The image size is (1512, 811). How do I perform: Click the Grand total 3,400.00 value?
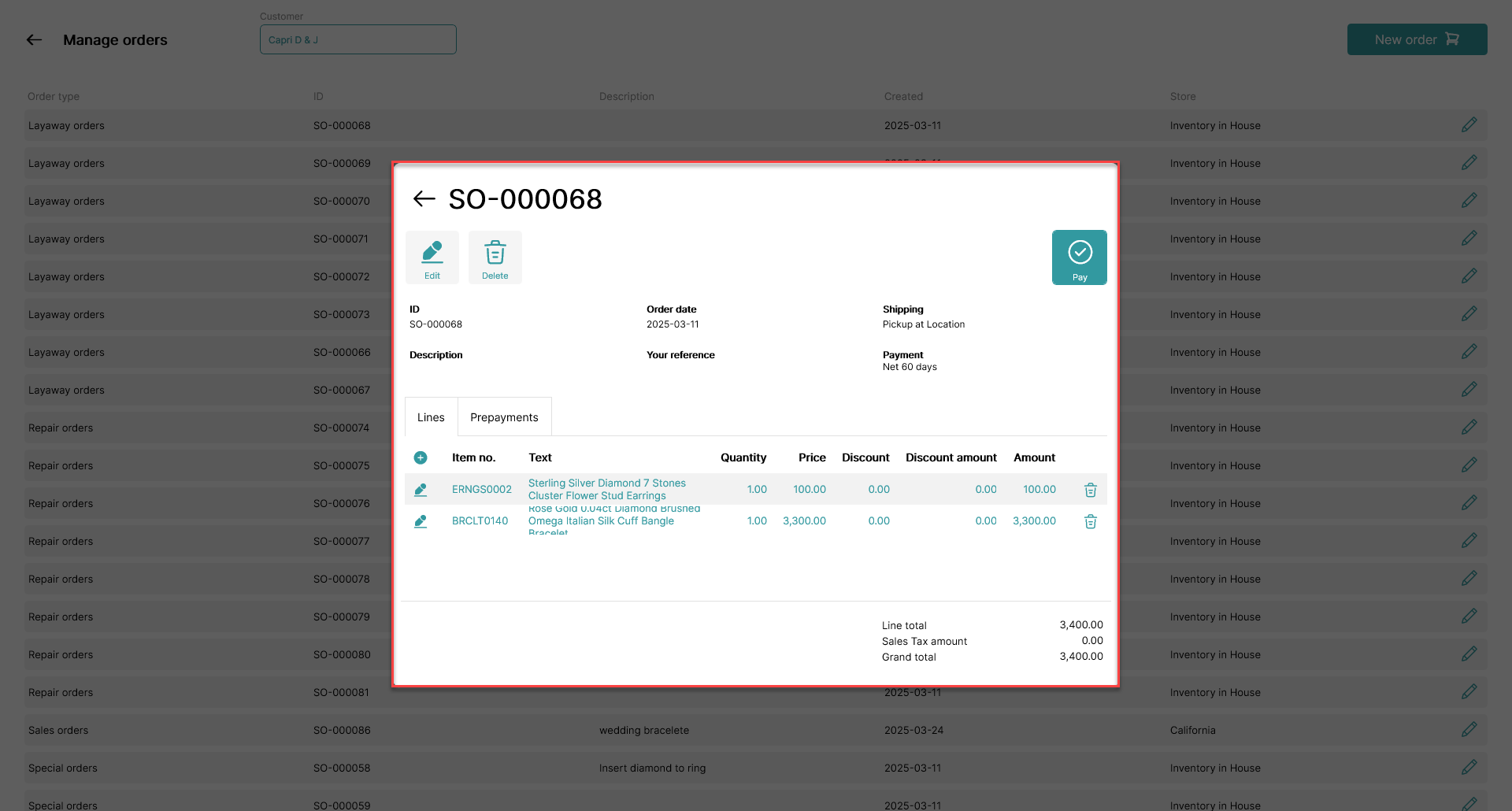click(x=1081, y=657)
